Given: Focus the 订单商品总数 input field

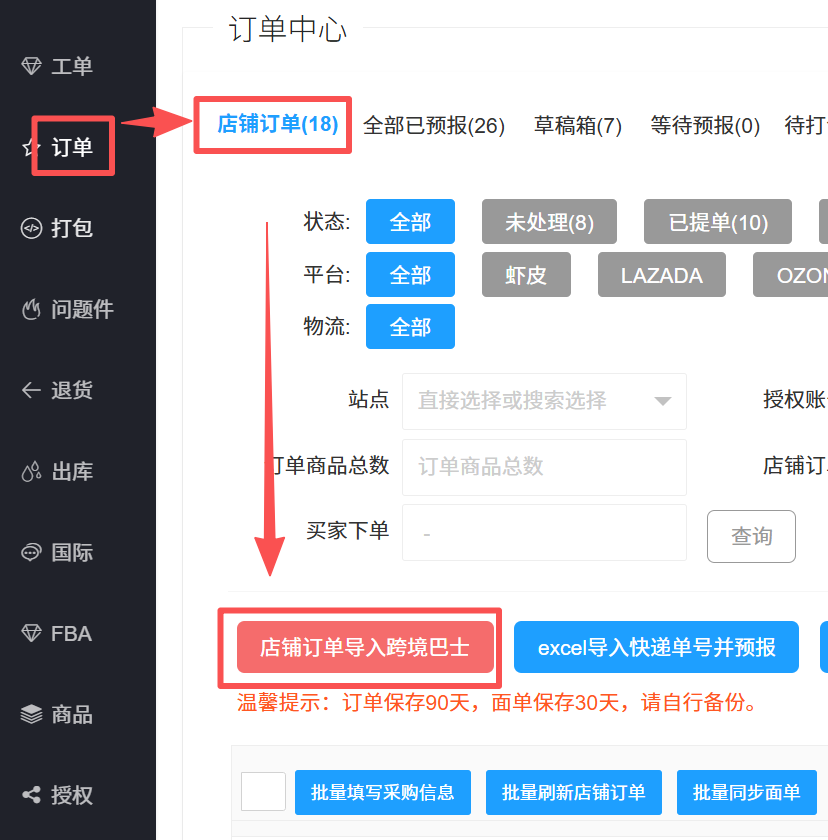Looking at the screenshot, I should click(544, 467).
